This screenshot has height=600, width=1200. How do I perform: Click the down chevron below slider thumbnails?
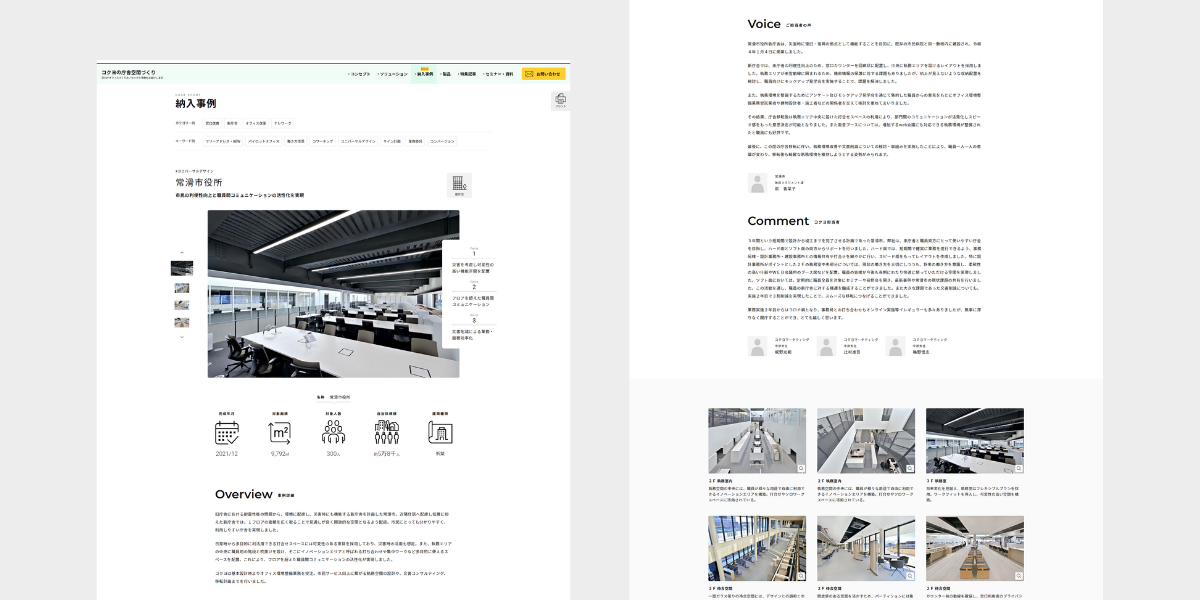182,337
